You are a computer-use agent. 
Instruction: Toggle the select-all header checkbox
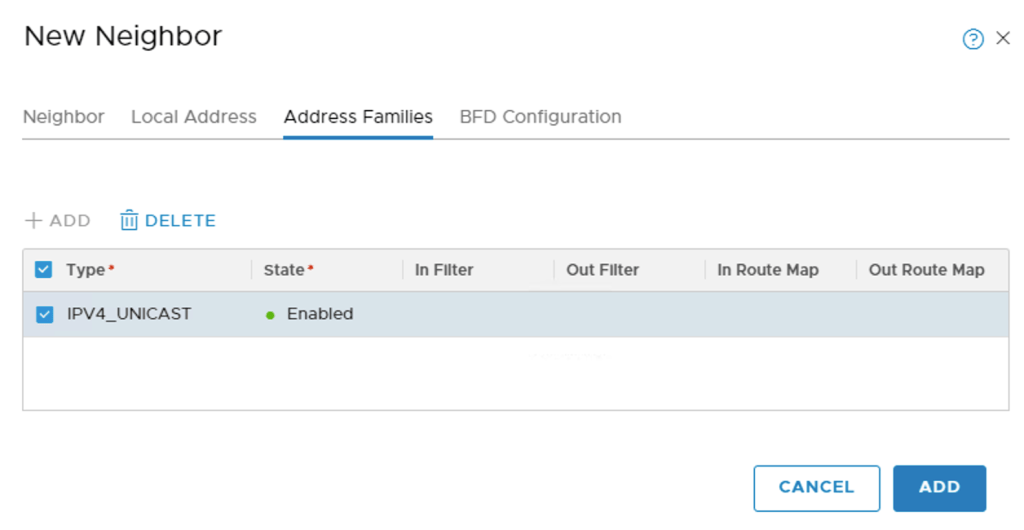[x=43, y=270]
